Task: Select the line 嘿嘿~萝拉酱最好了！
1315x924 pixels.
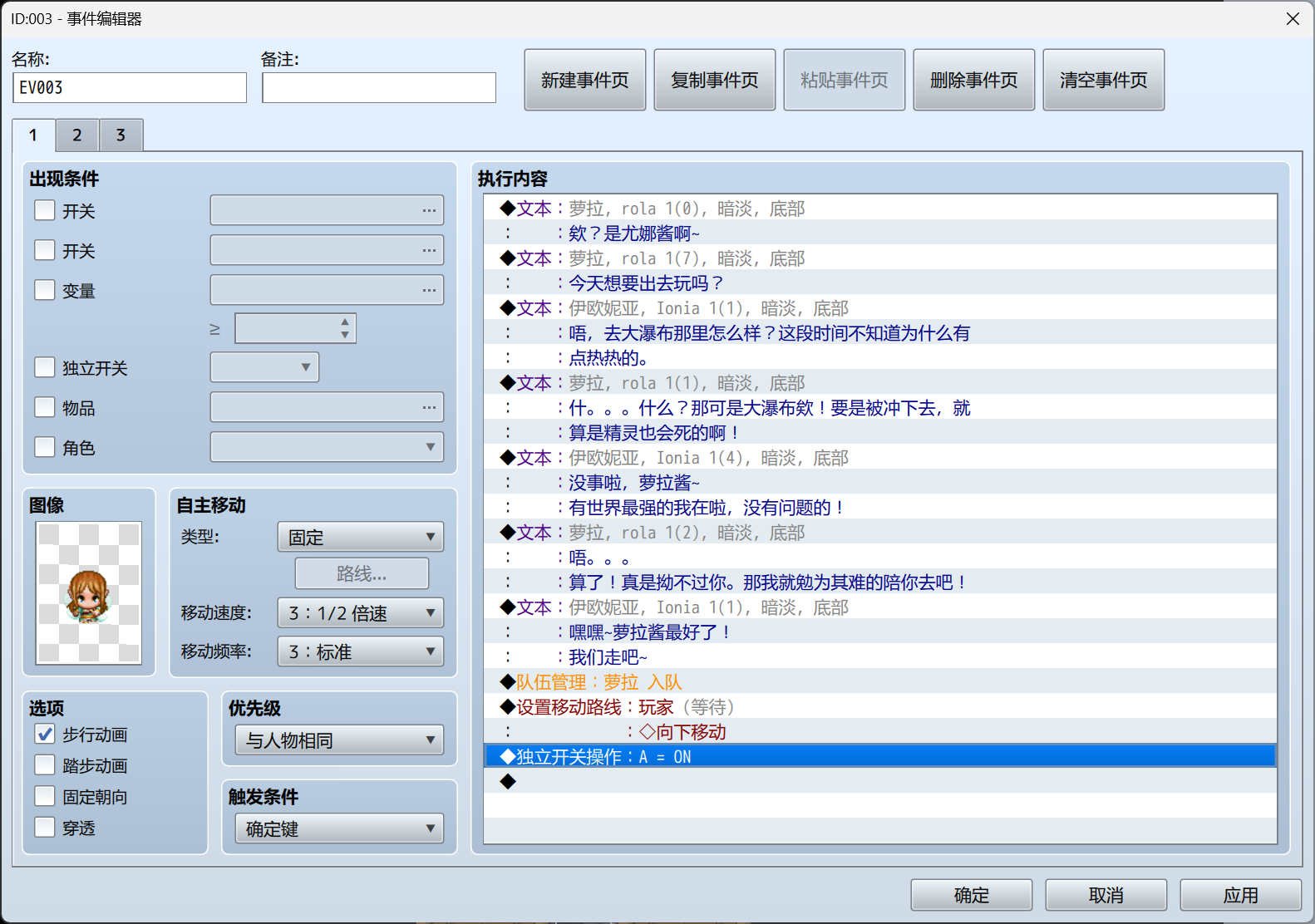Action: pos(880,632)
